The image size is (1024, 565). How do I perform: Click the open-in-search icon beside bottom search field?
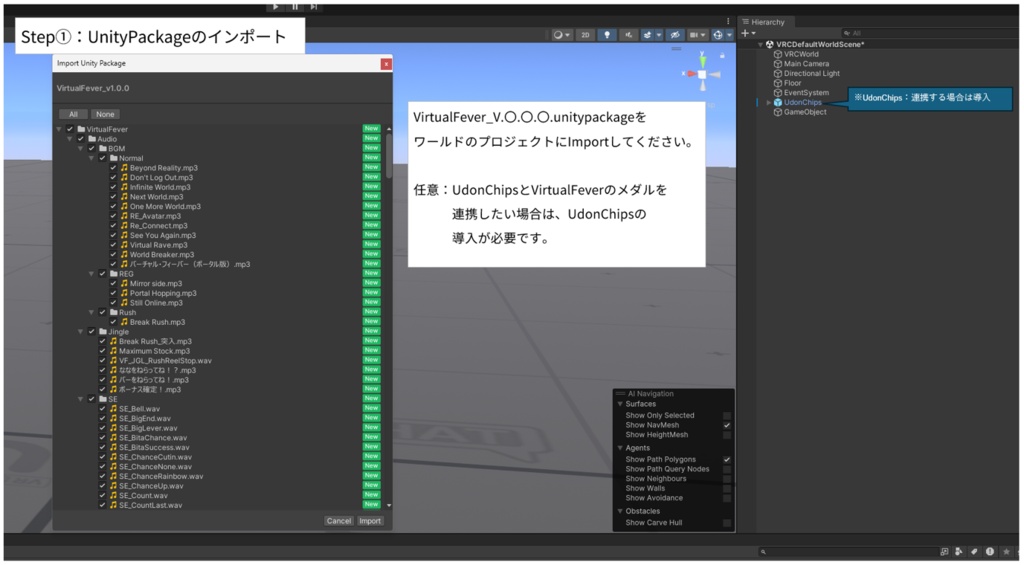click(x=944, y=551)
